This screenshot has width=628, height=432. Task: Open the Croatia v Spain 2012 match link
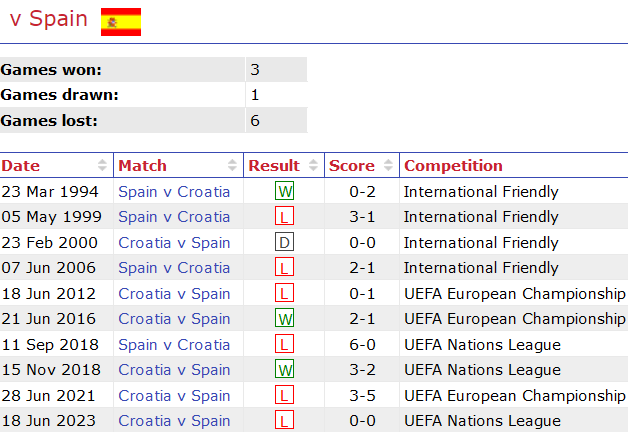click(174, 294)
